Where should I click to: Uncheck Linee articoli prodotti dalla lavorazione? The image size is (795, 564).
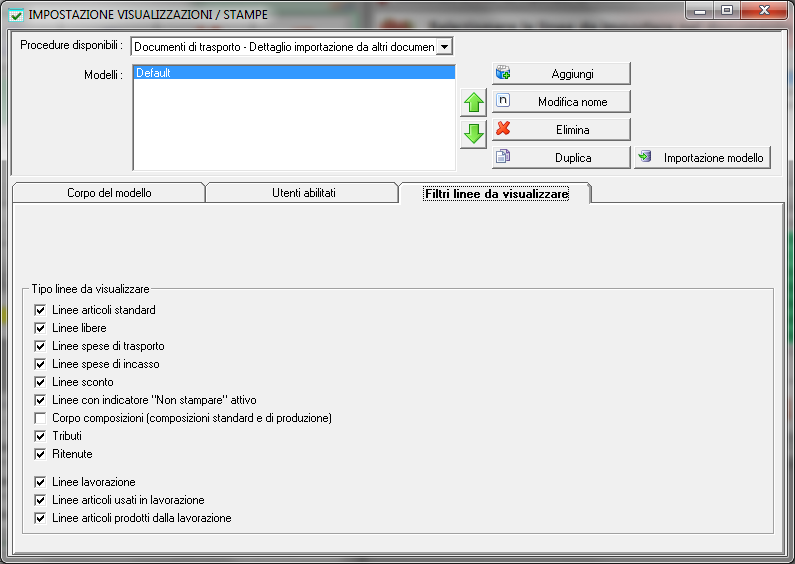pos(40,518)
